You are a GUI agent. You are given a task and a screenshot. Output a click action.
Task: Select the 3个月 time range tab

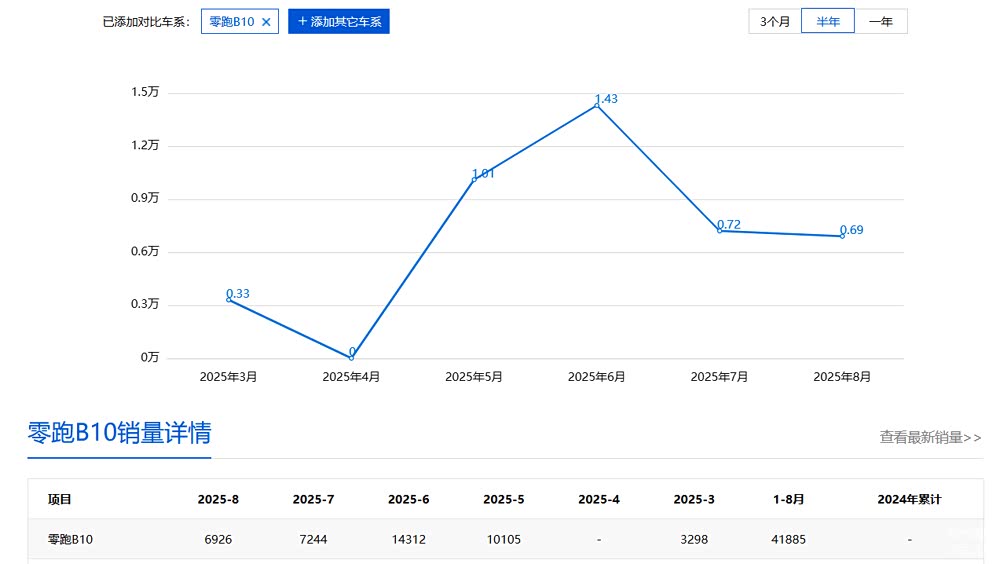(x=774, y=21)
